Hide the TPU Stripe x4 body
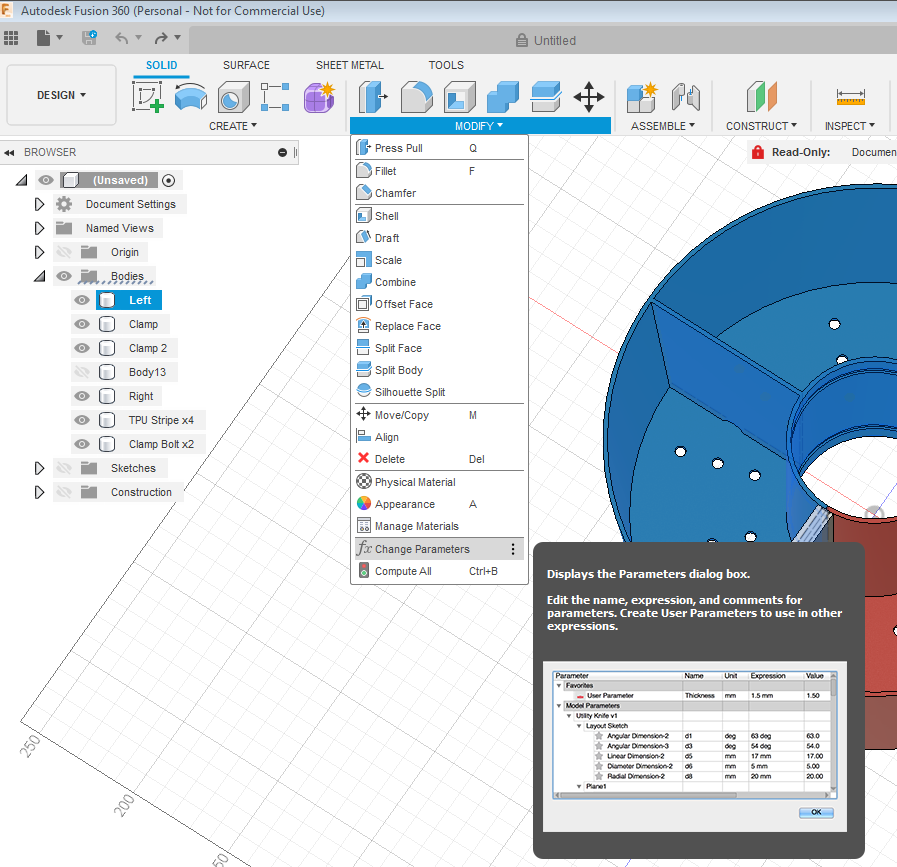The width and height of the screenshot is (897, 867). [82, 420]
